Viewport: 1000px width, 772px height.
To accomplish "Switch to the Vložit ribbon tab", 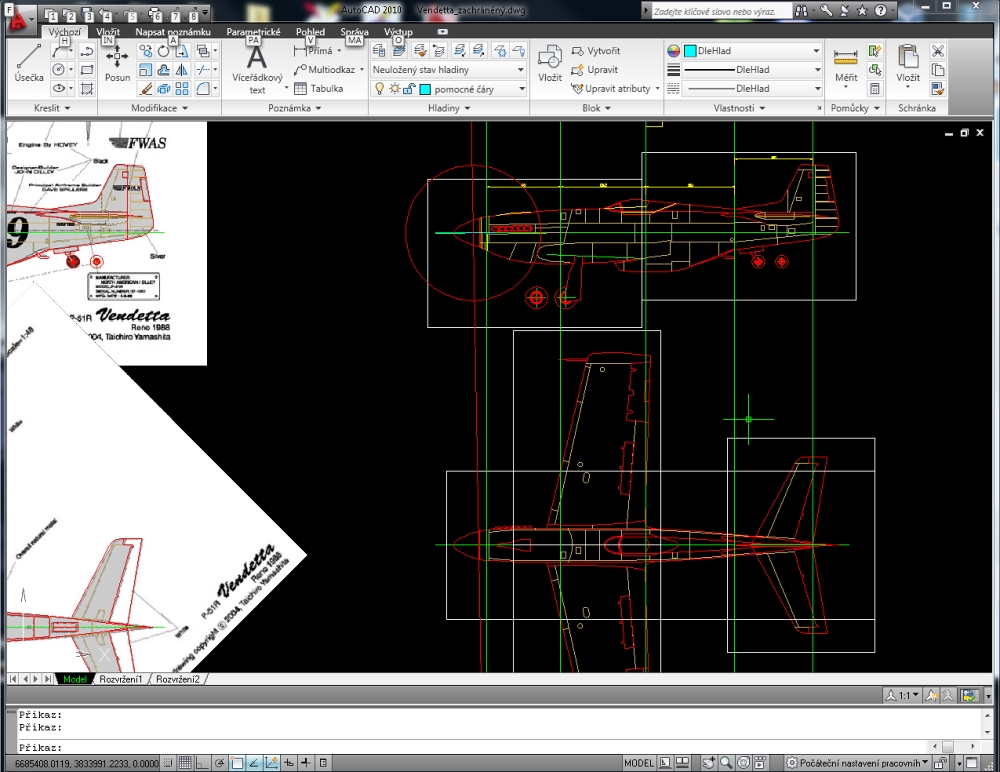I will click(108, 31).
